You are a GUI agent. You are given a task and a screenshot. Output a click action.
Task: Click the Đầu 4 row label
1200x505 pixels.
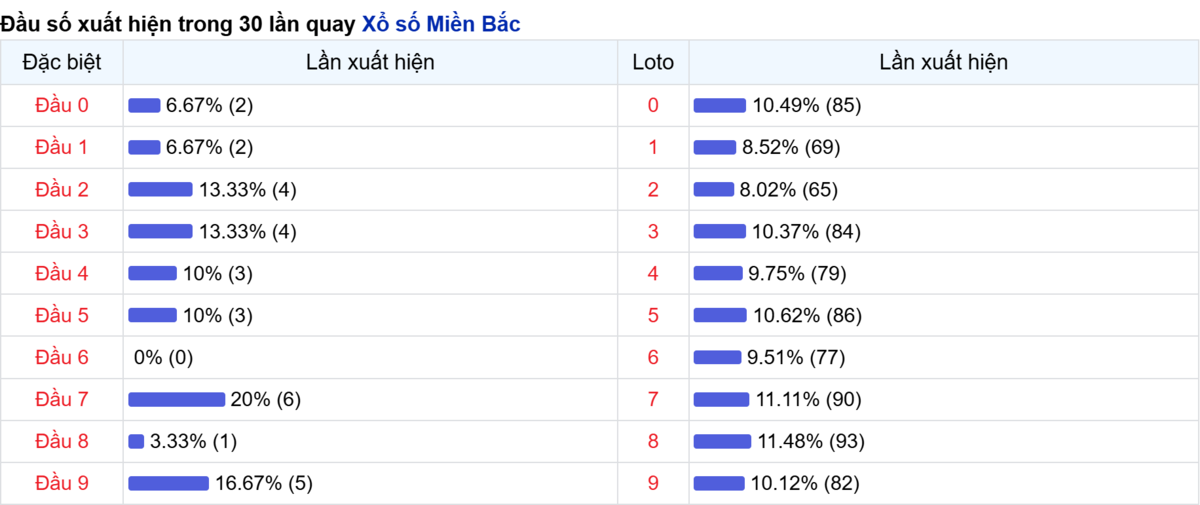(x=62, y=273)
